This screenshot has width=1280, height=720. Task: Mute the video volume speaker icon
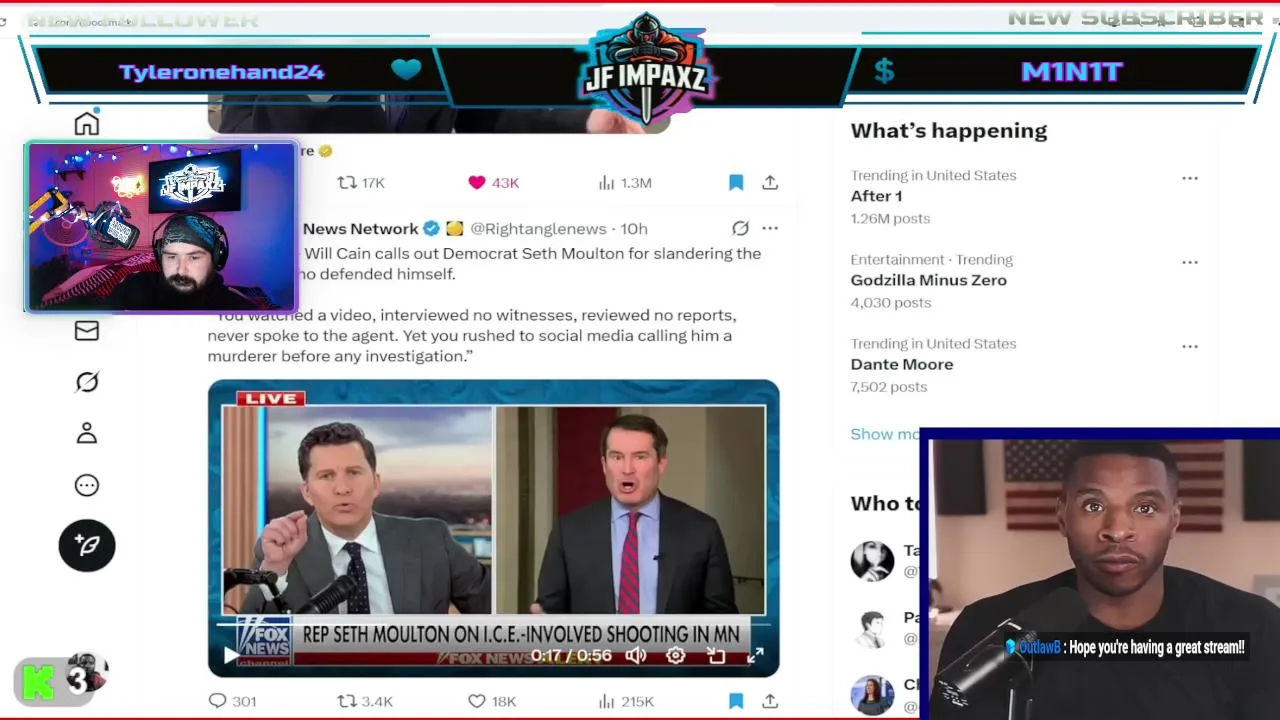(636, 656)
